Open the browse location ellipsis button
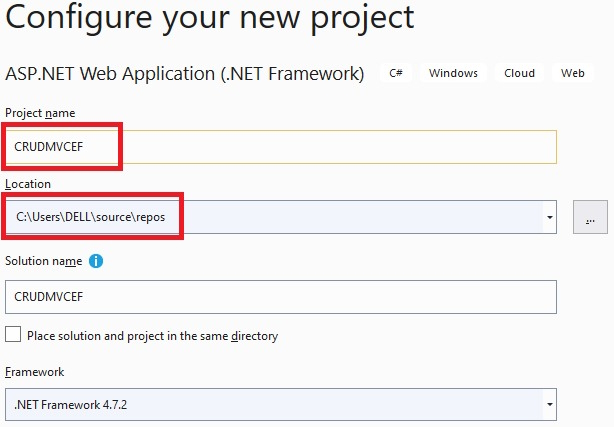 coord(590,217)
